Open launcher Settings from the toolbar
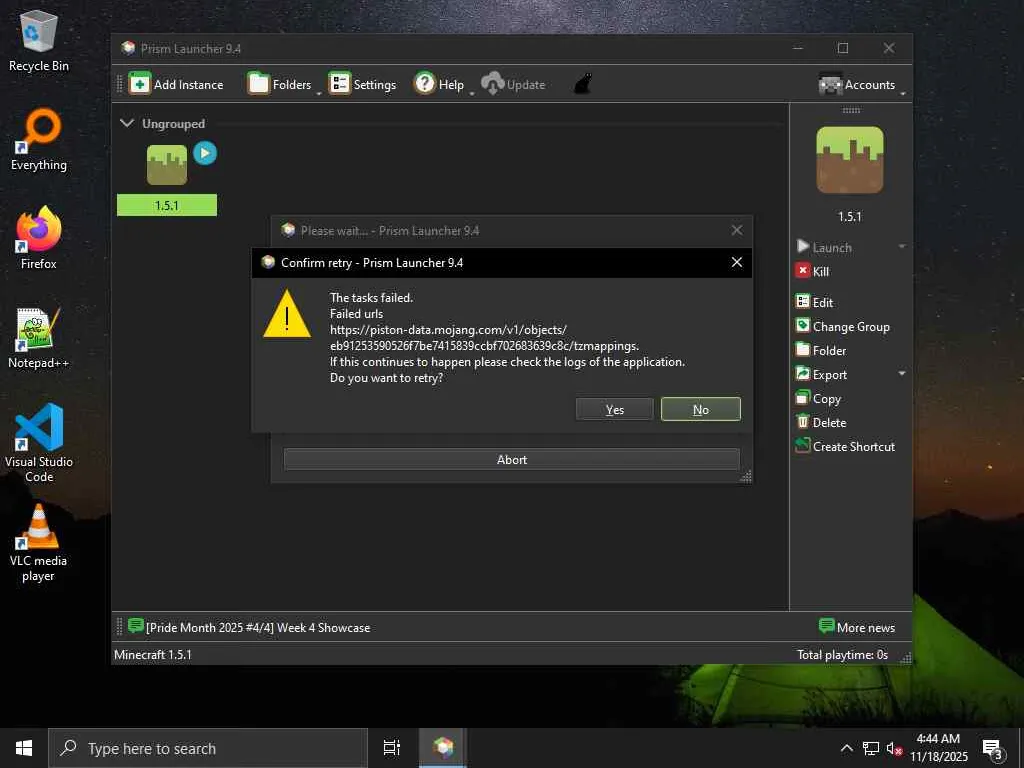 [362, 84]
